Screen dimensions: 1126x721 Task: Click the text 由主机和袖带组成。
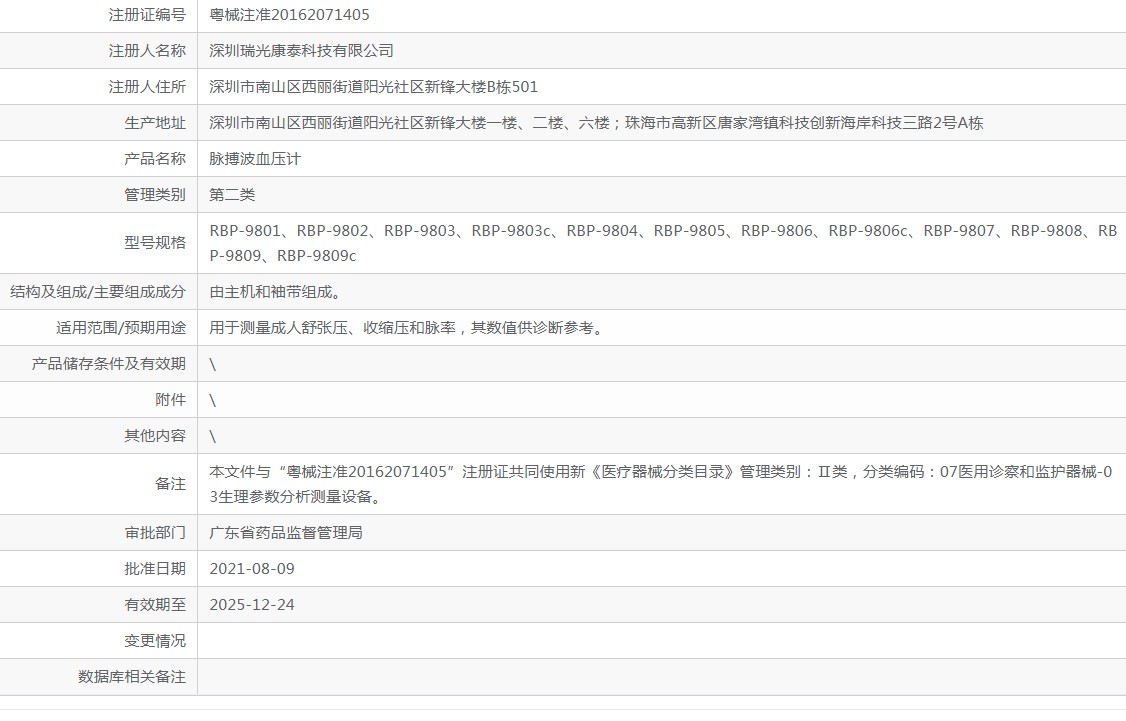(278, 292)
